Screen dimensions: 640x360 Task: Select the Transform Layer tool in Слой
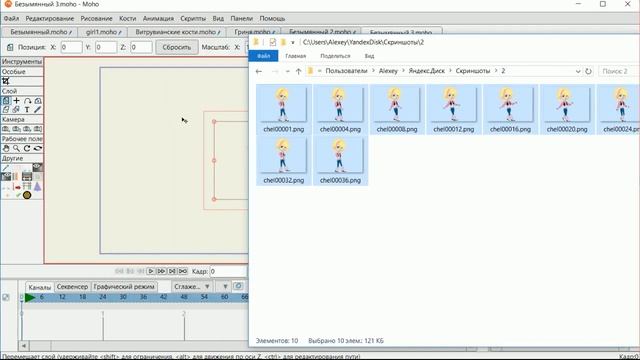pyautogui.click(x=6, y=100)
